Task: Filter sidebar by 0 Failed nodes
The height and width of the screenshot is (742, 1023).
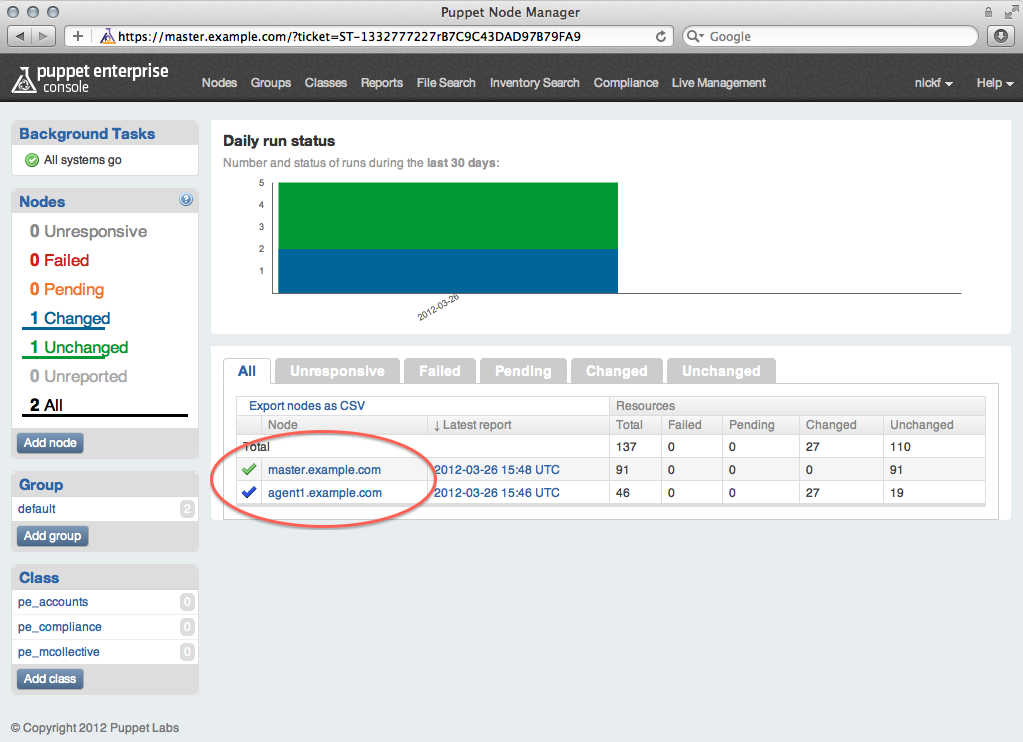Action: [59, 260]
